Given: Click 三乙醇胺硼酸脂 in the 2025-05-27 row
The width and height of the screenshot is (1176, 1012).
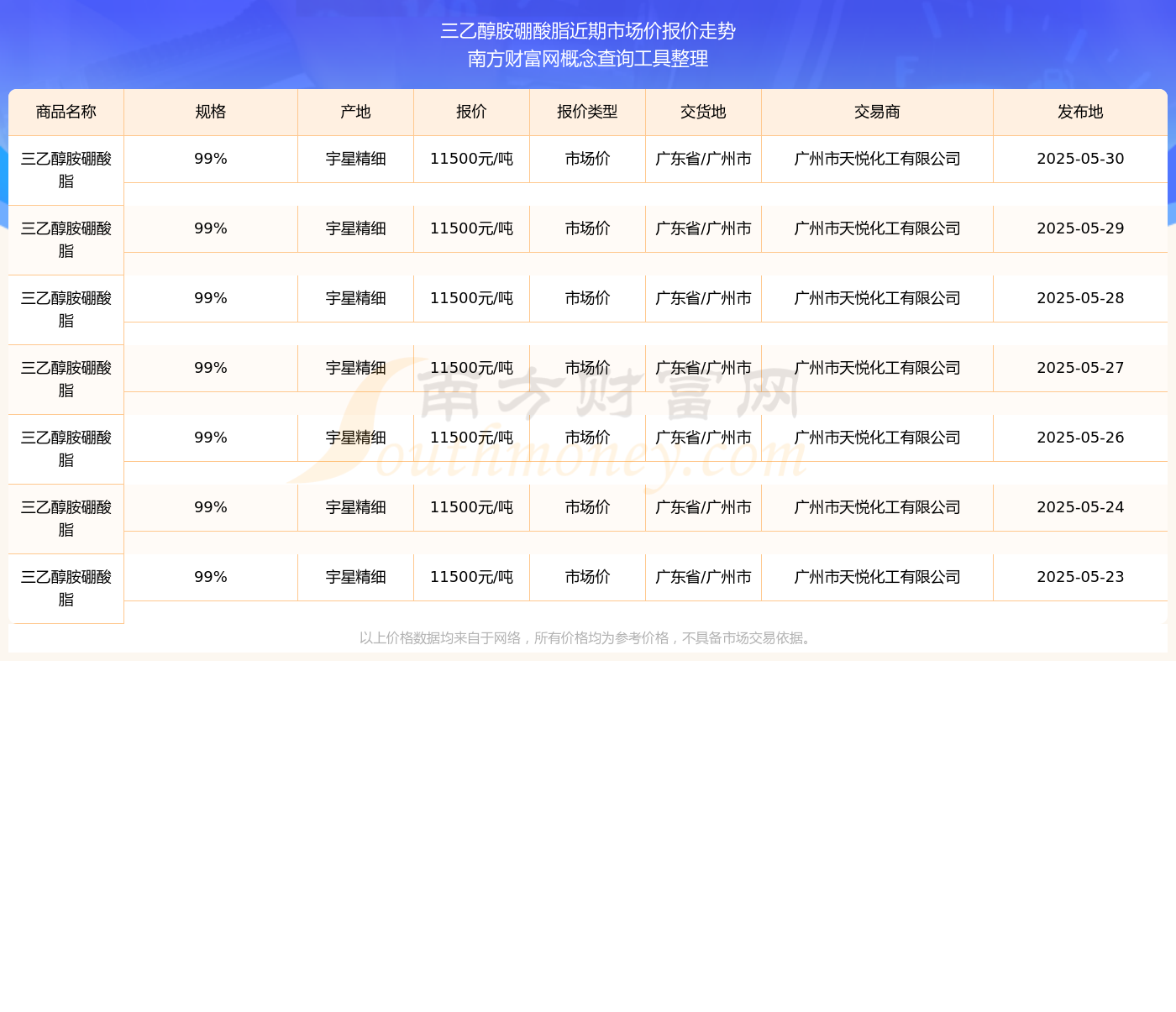Looking at the screenshot, I should [66, 379].
